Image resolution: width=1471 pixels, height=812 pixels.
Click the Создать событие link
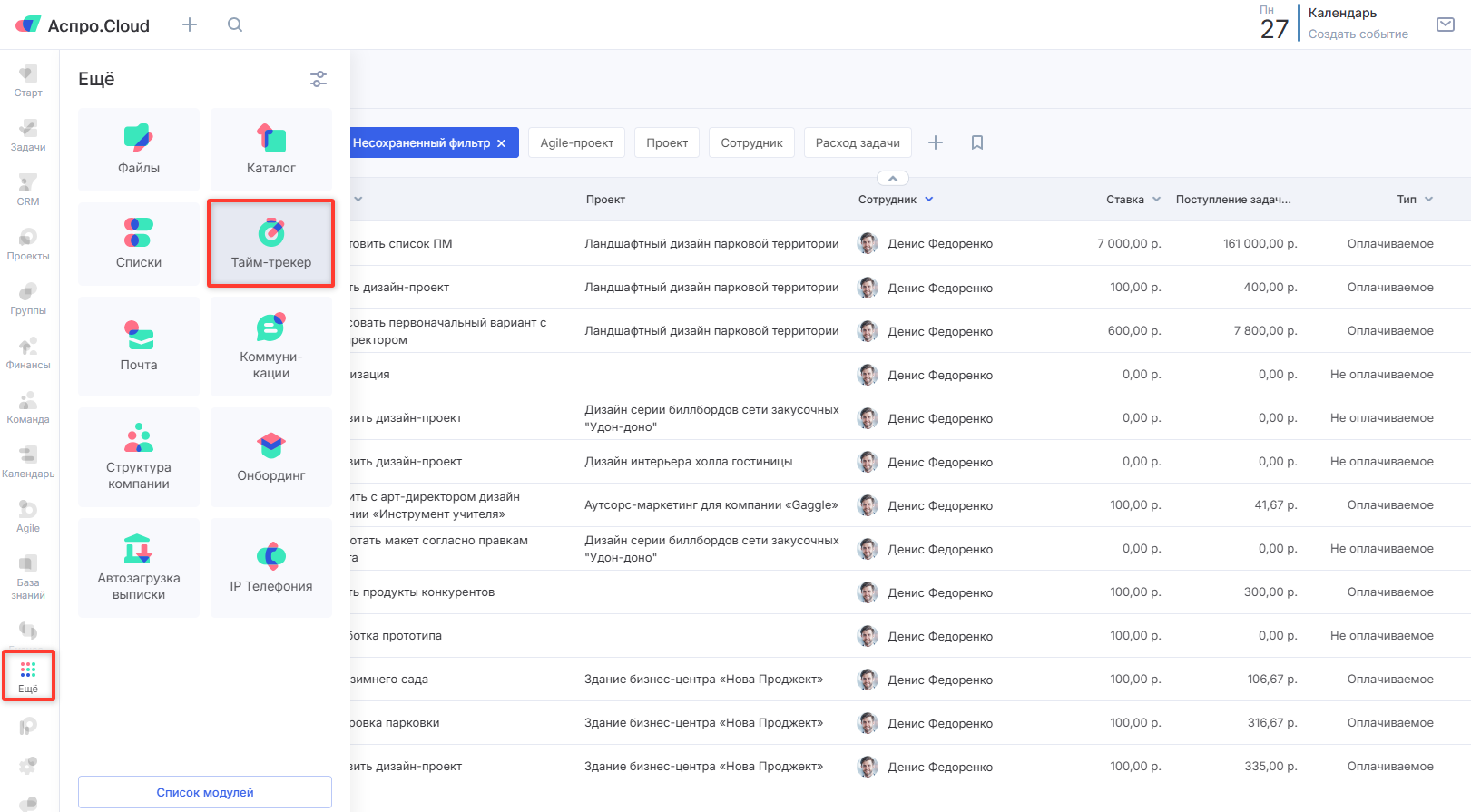click(1358, 34)
